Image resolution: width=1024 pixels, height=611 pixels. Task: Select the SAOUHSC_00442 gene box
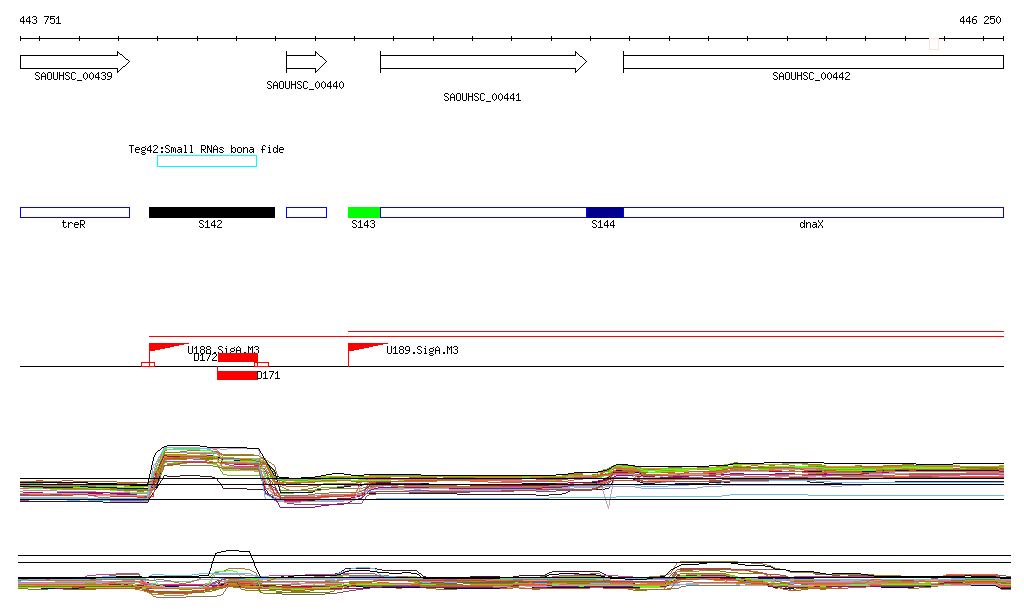point(812,62)
